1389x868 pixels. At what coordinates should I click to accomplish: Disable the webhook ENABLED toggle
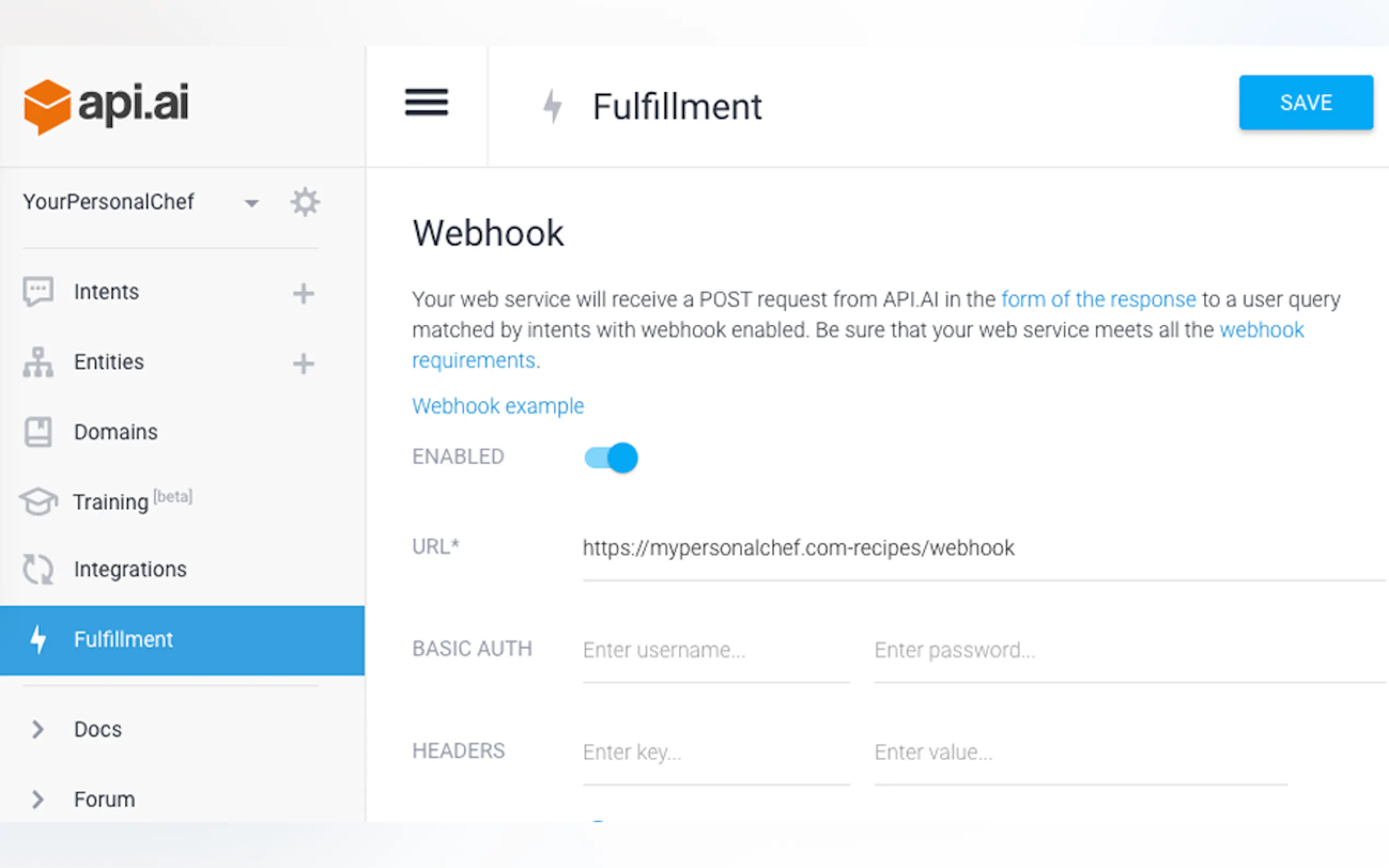(x=611, y=458)
